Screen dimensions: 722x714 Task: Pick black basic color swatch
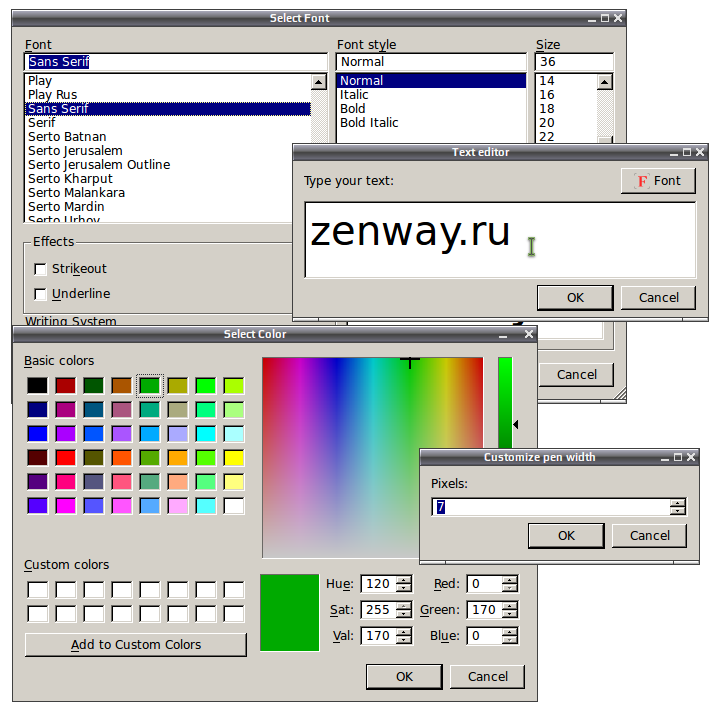[37, 385]
